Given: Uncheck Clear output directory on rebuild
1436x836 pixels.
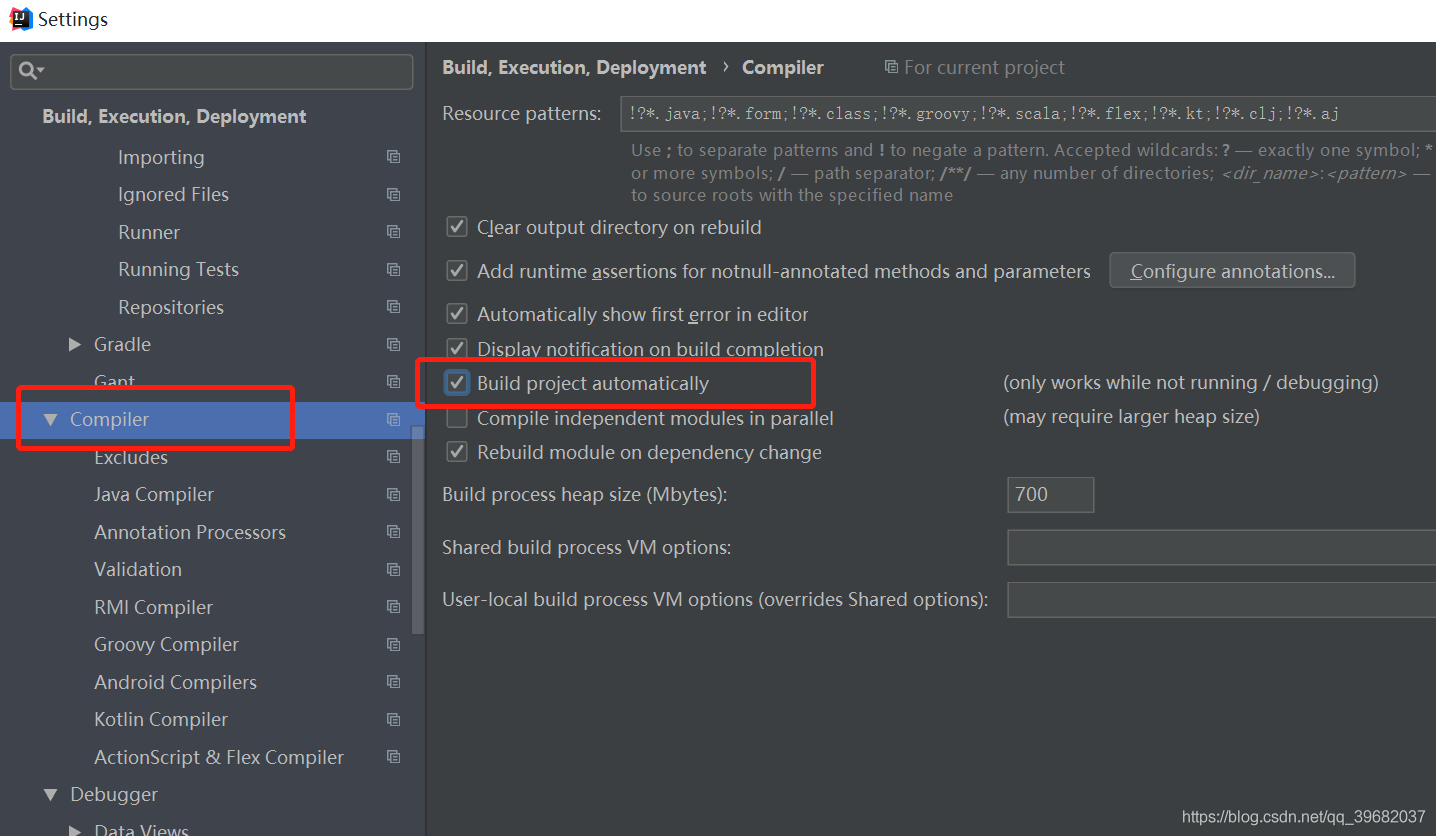Looking at the screenshot, I should coord(457,227).
